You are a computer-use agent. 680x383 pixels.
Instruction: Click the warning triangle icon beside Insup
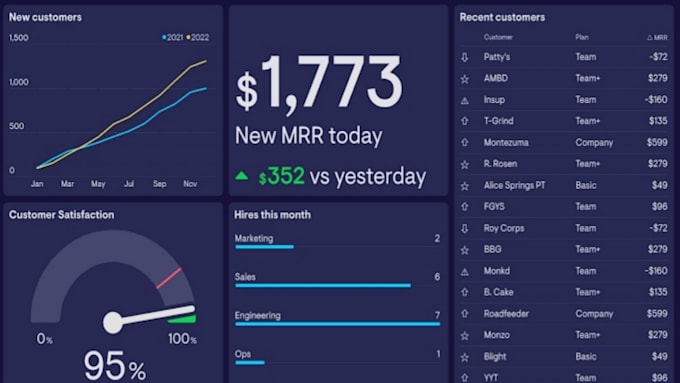click(464, 101)
